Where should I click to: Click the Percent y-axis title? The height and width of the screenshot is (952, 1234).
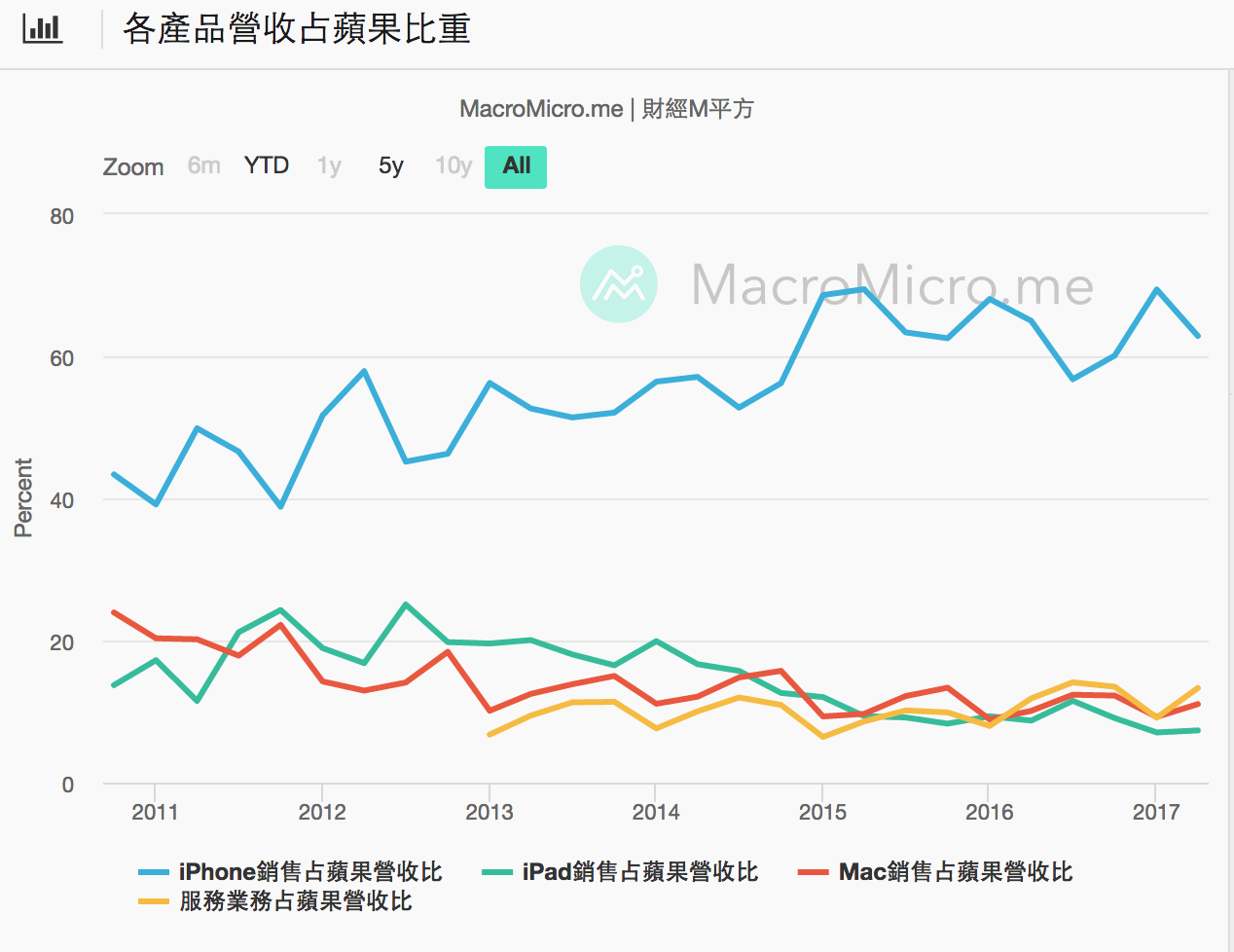[x=23, y=497]
